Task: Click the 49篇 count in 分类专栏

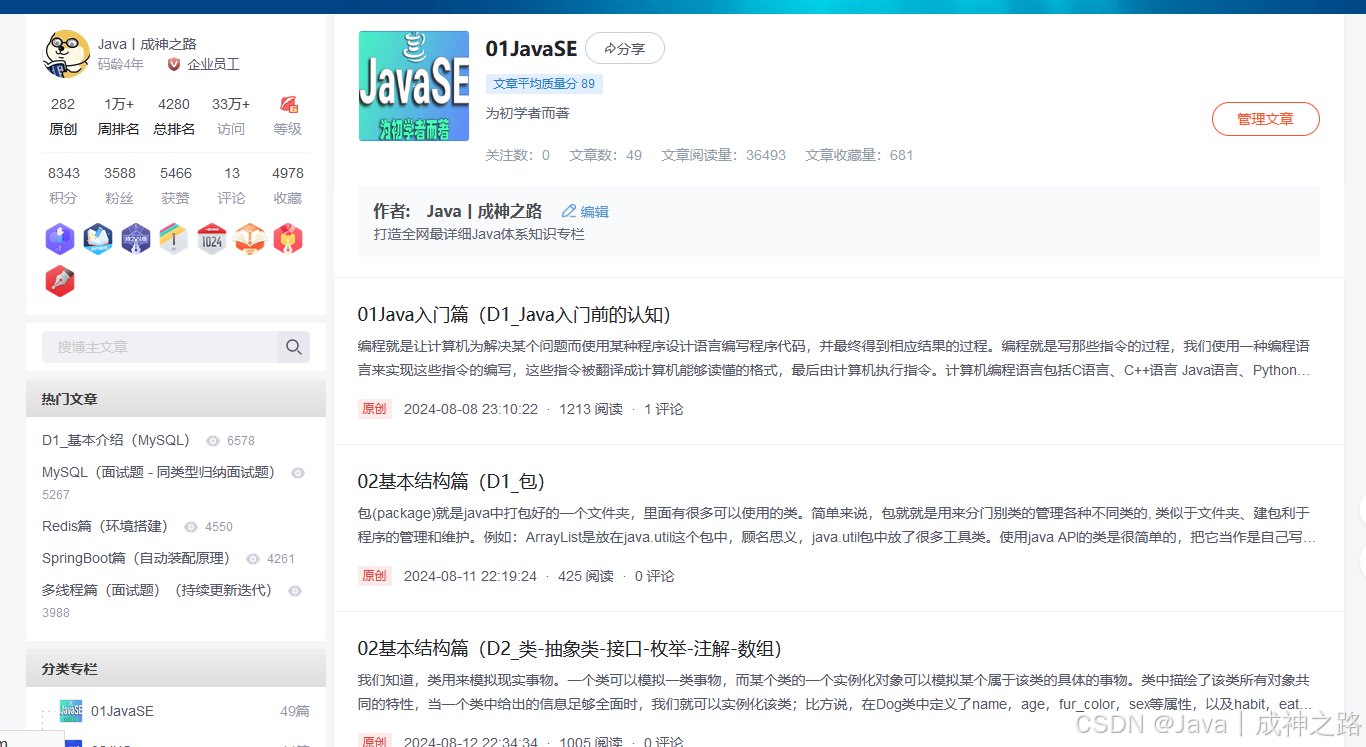Action: click(x=295, y=711)
